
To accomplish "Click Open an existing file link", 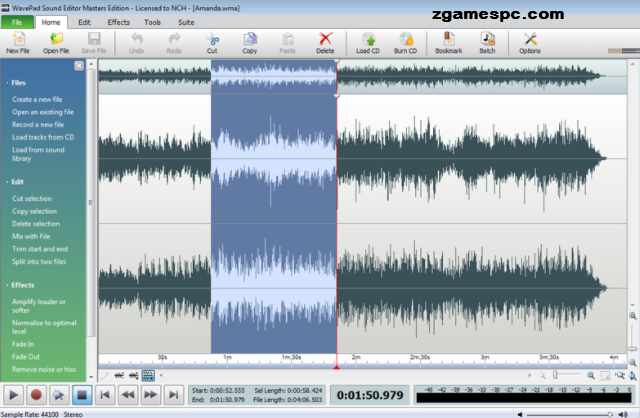I will (43, 112).
